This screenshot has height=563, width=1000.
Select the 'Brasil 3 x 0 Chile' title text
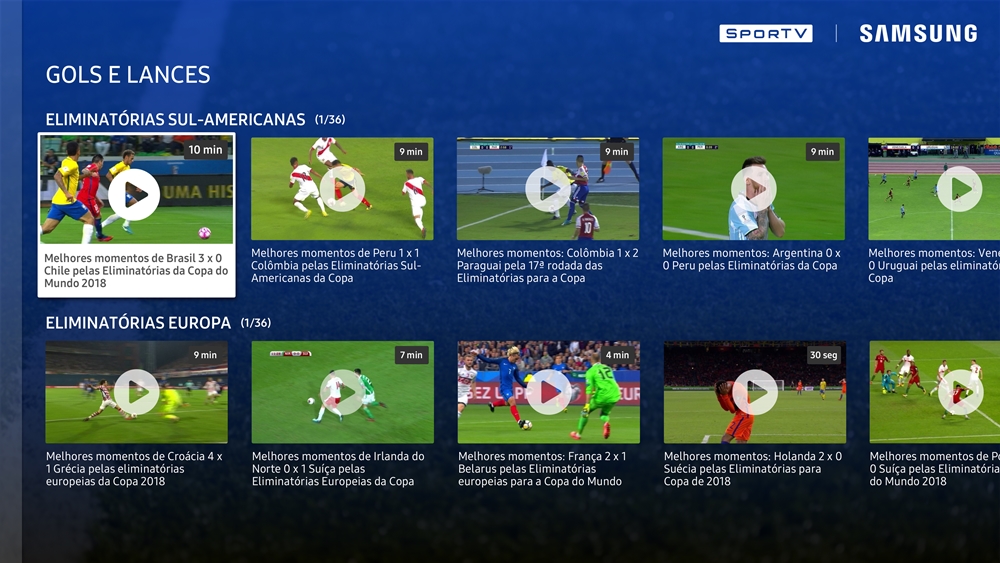136,270
